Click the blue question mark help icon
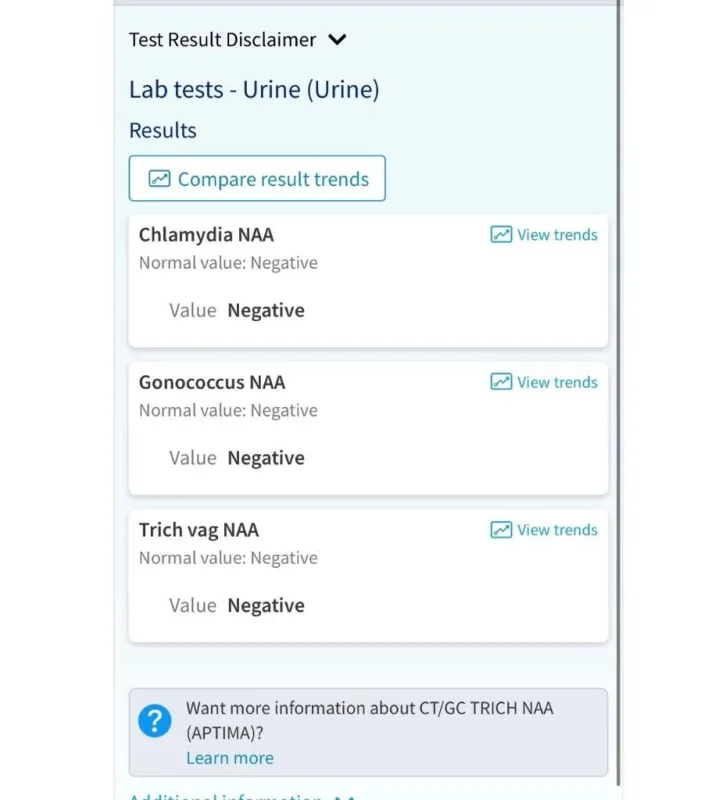Screen dimensions: 726x800 (155, 720)
